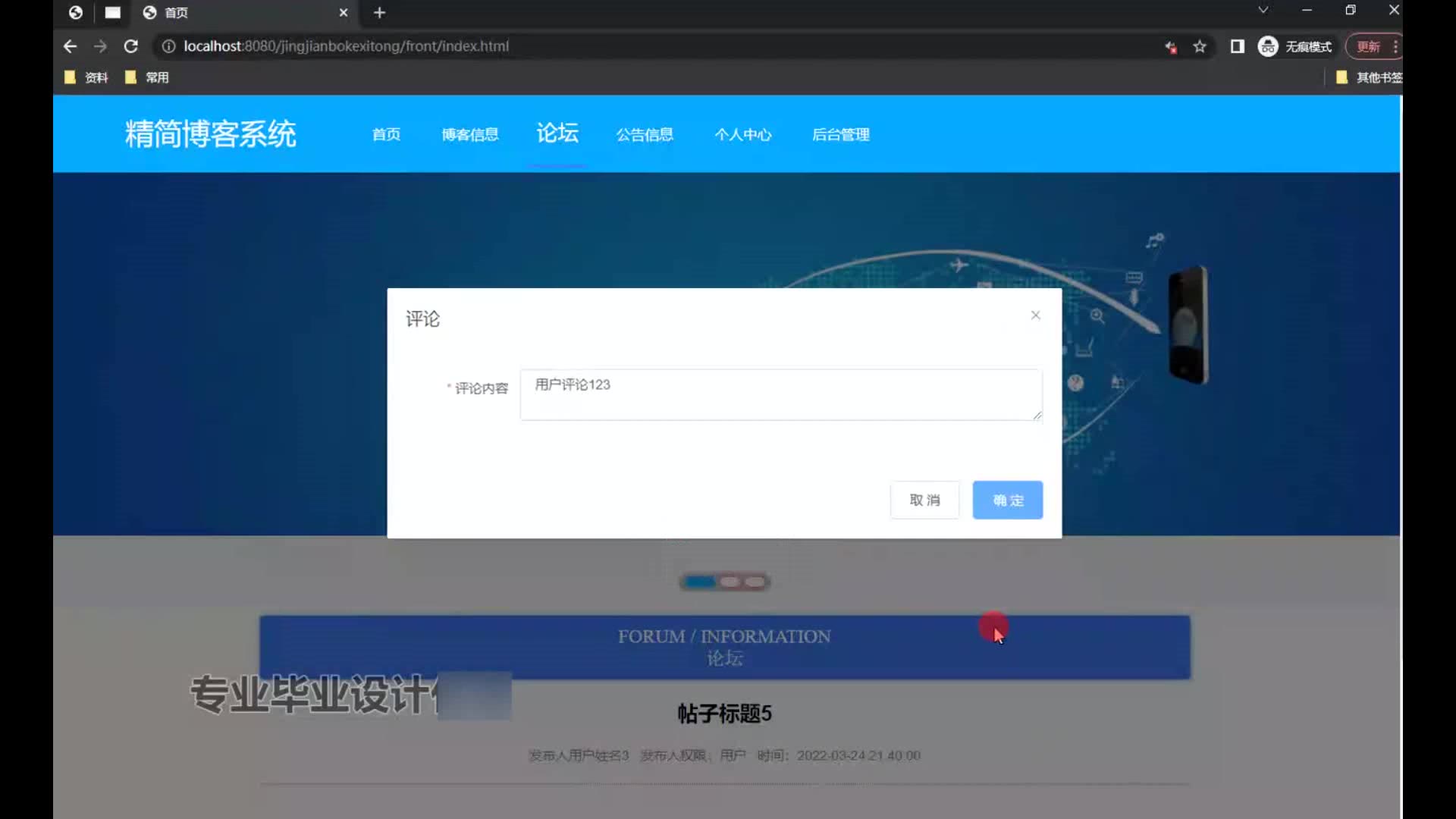The width and height of the screenshot is (1456, 819).
Task: Go to the 博客信息 menu item
Action: 470,135
